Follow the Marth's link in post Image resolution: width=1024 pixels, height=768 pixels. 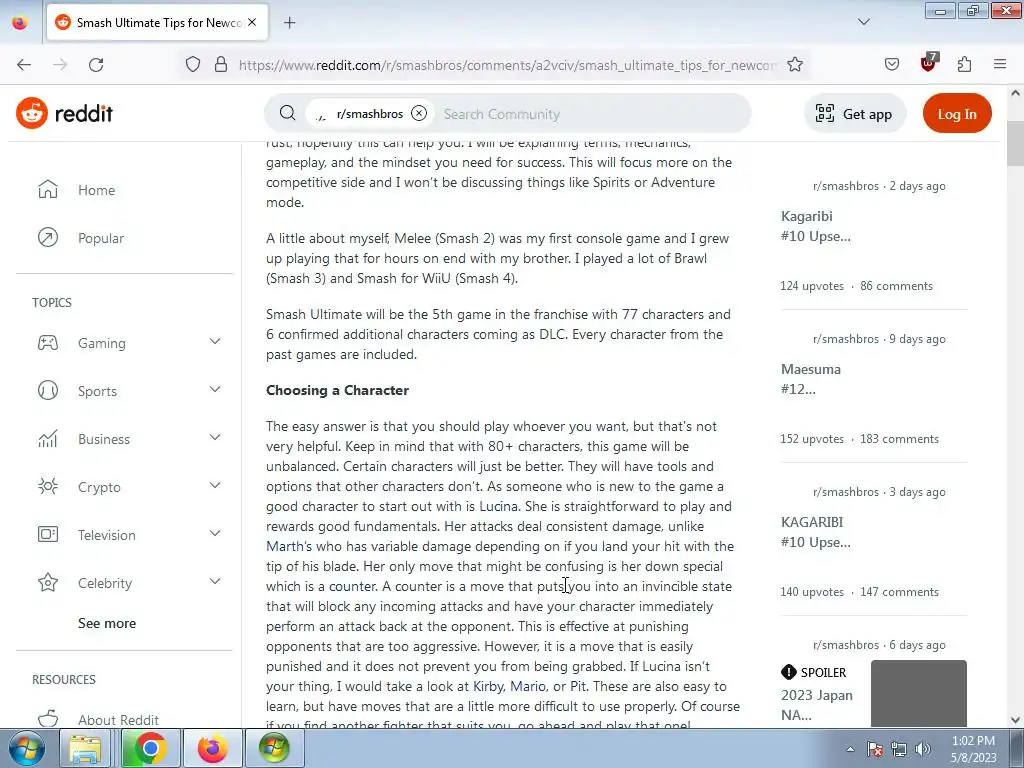(x=289, y=546)
